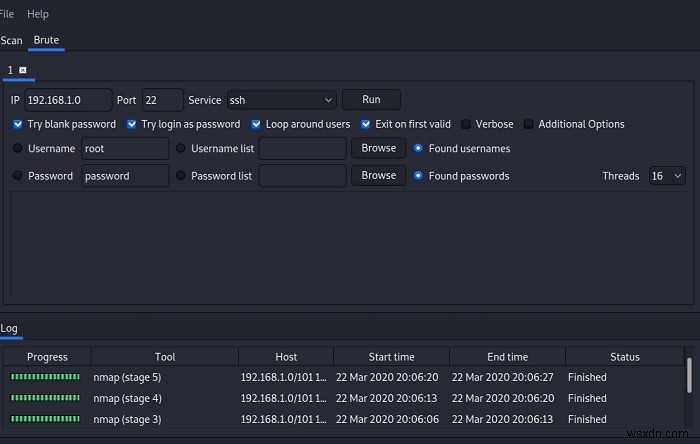Sort log by Tool column header
The width and height of the screenshot is (700, 444).
[x=165, y=357]
